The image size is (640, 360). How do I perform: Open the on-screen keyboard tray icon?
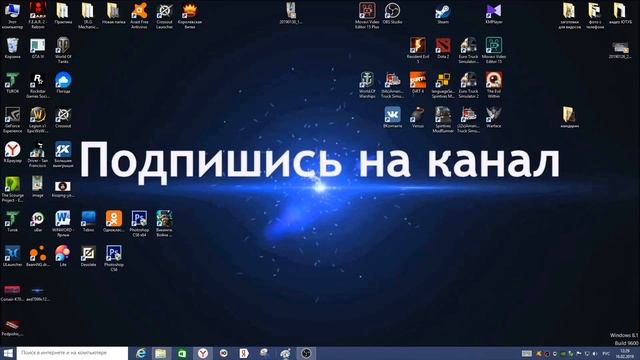pyautogui.click(x=527, y=353)
